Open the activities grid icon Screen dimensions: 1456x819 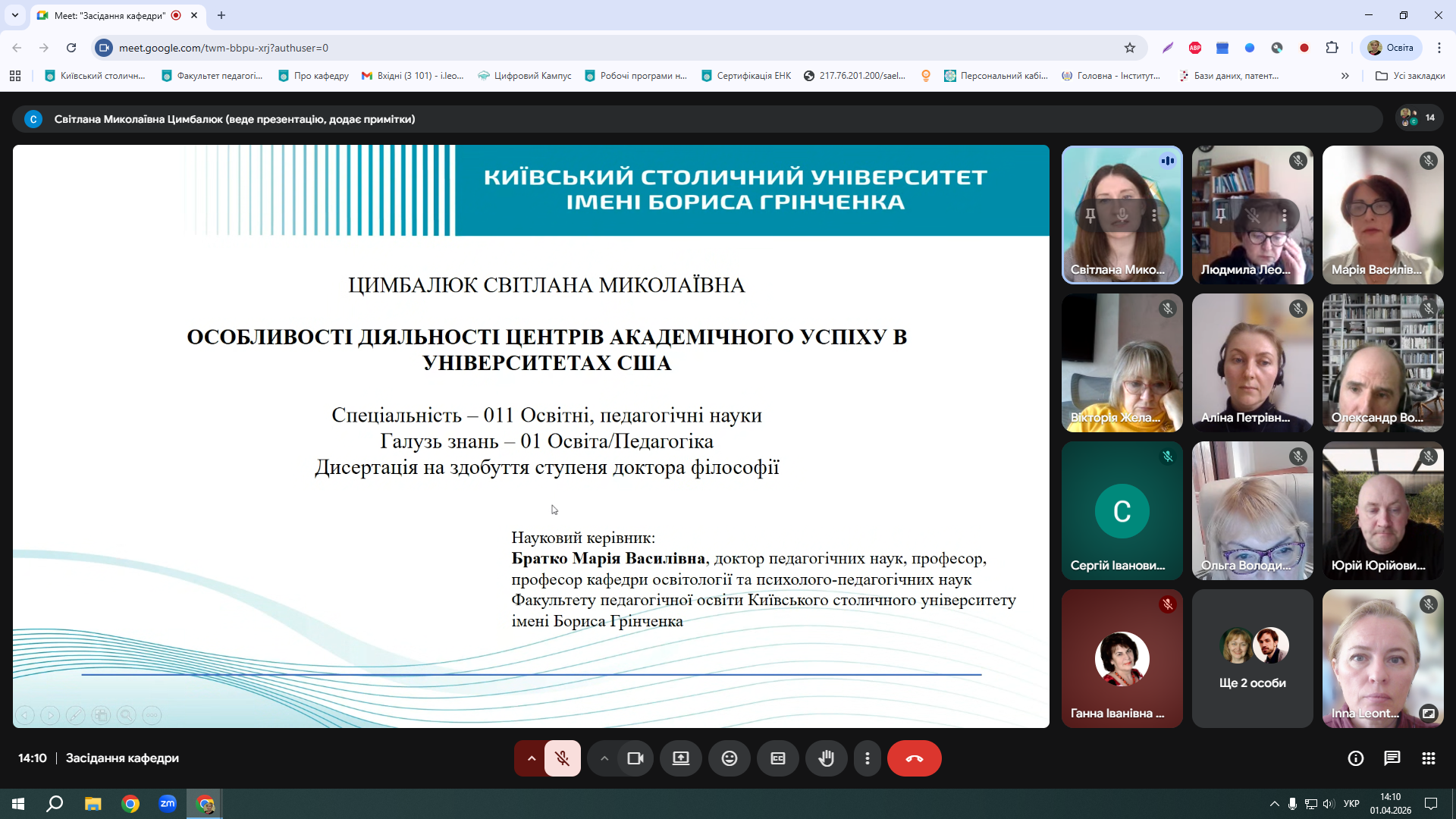(x=1428, y=758)
